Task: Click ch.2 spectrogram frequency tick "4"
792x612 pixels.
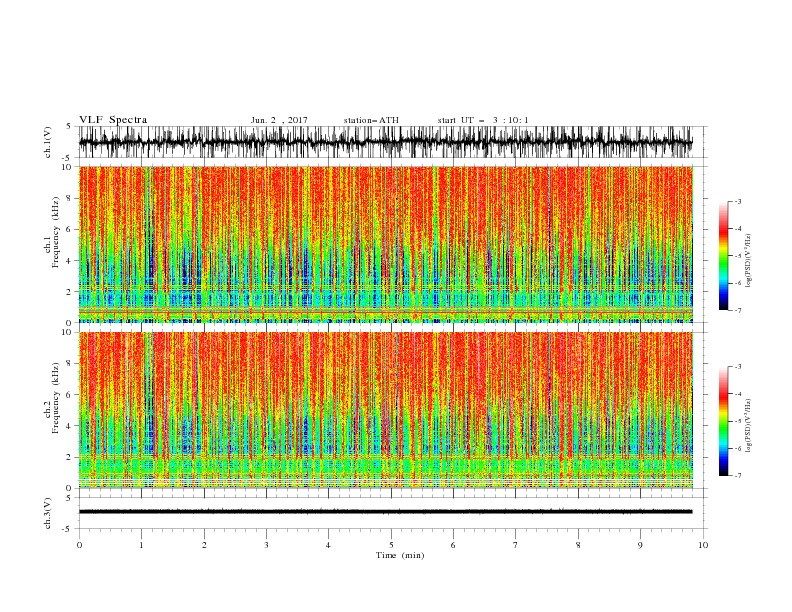Action: coord(70,426)
